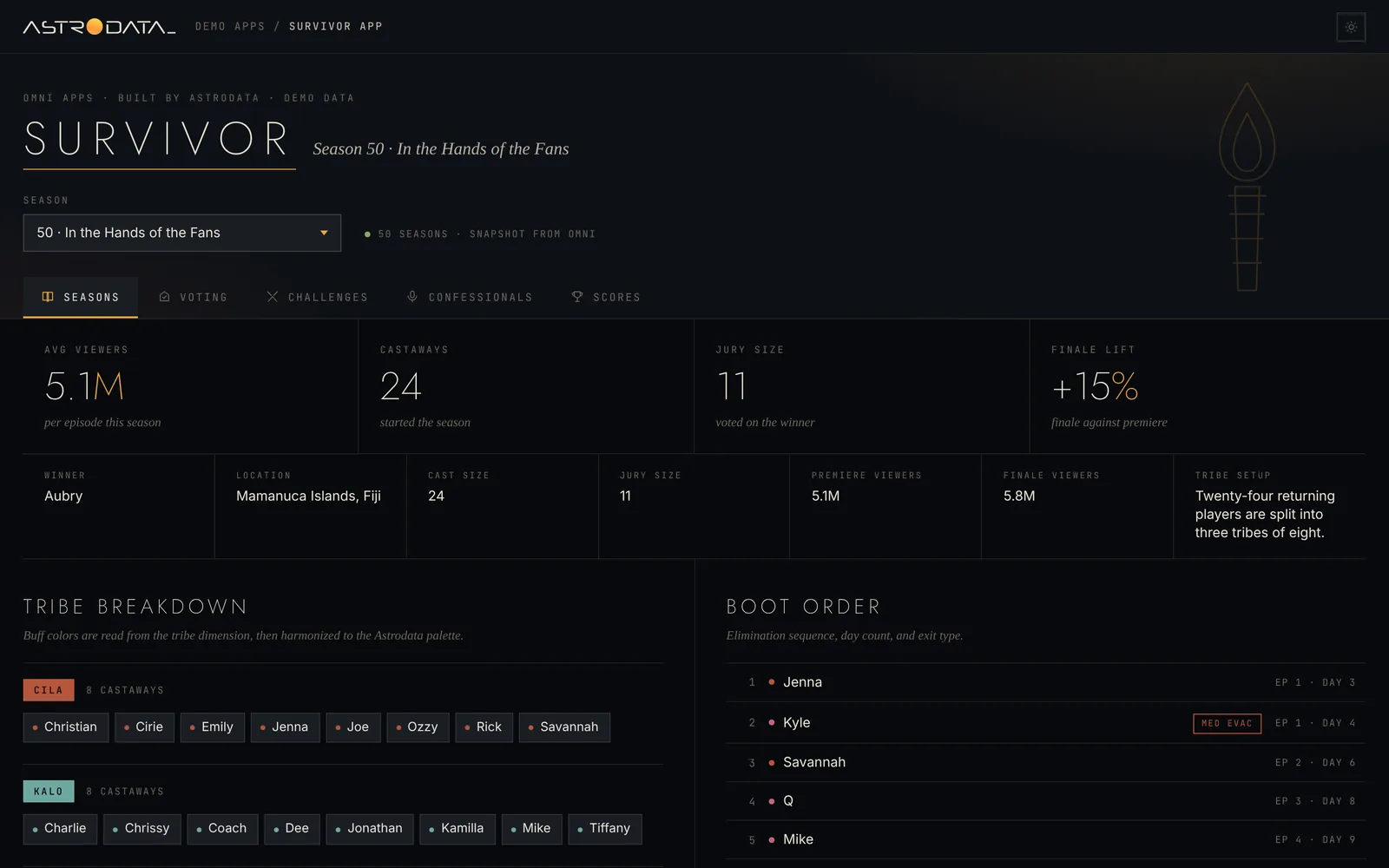The height and width of the screenshot is (868, 1389).
Task: Click the Christian castaway chip
Action: coord(66,727)
